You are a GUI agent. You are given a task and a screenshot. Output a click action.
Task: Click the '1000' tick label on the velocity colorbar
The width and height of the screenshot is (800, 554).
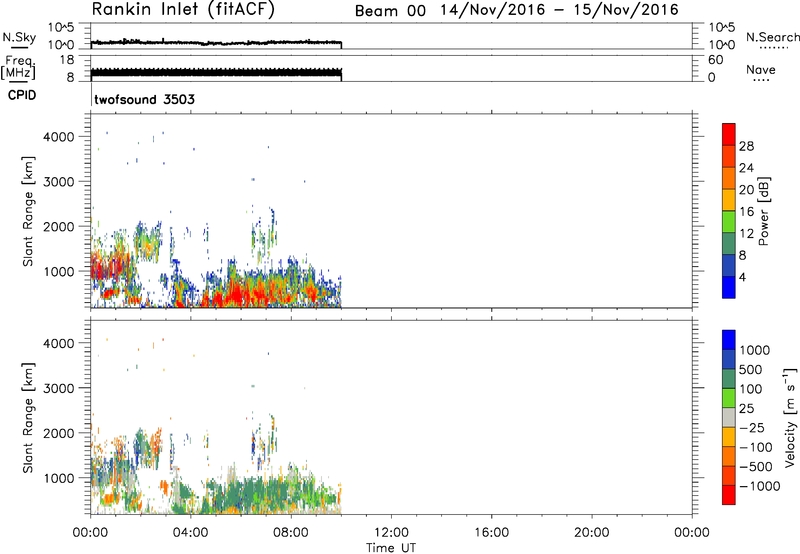[x=755, y=350]
